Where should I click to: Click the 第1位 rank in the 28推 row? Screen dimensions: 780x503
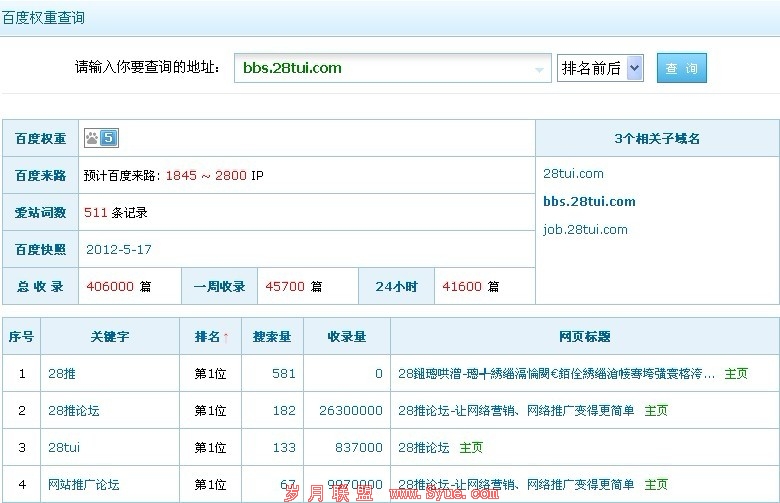[210, 374]
